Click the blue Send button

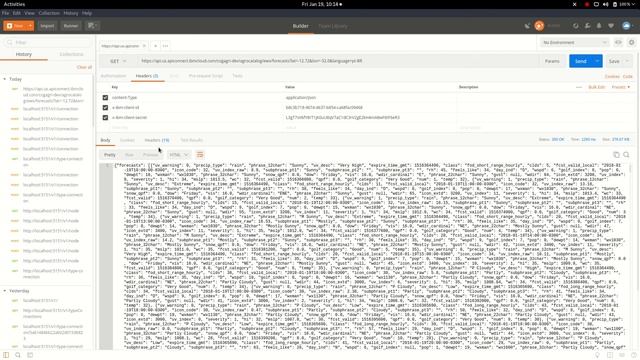[x=580, y=61]
